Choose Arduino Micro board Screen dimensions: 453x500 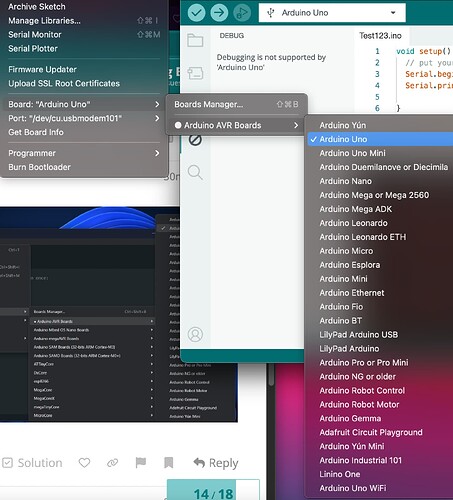(380, 251)
